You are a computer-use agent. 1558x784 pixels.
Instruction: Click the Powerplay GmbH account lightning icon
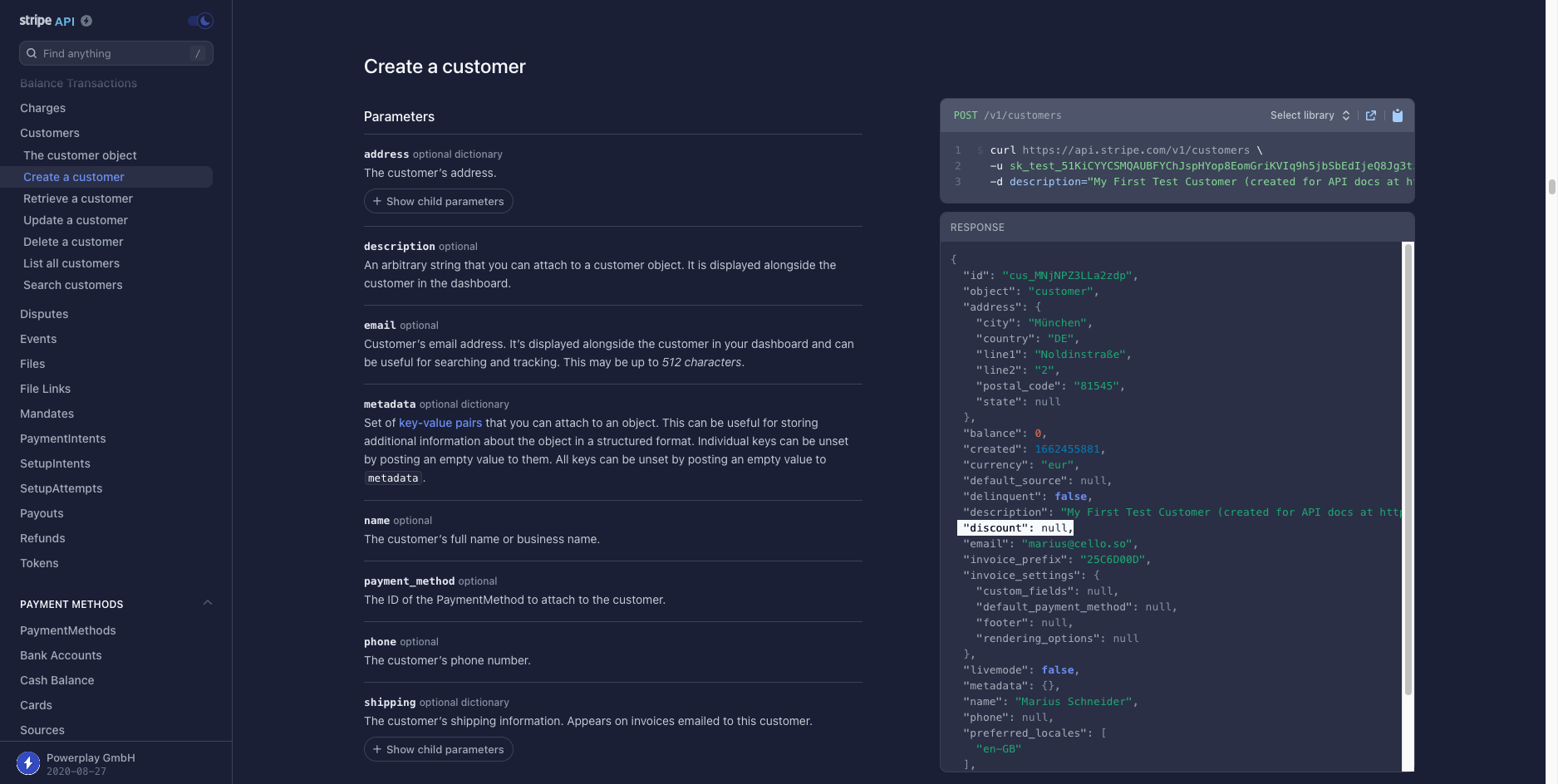(28, 763)
